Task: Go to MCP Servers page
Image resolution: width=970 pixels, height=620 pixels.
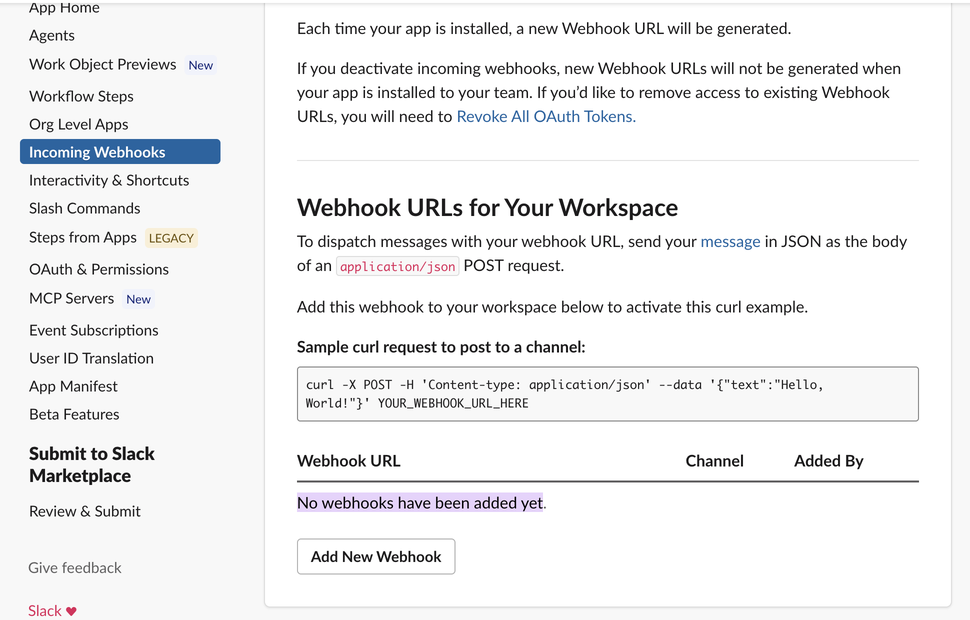Action: [72, 298]
